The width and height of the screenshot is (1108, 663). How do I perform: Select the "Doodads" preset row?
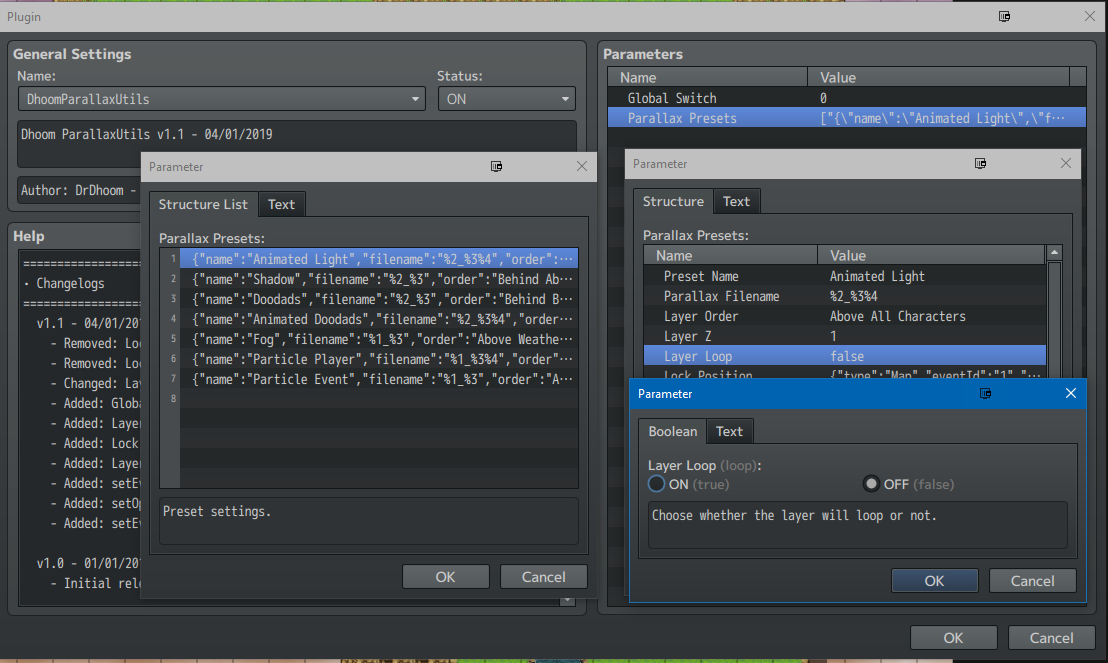coord(379,299)
